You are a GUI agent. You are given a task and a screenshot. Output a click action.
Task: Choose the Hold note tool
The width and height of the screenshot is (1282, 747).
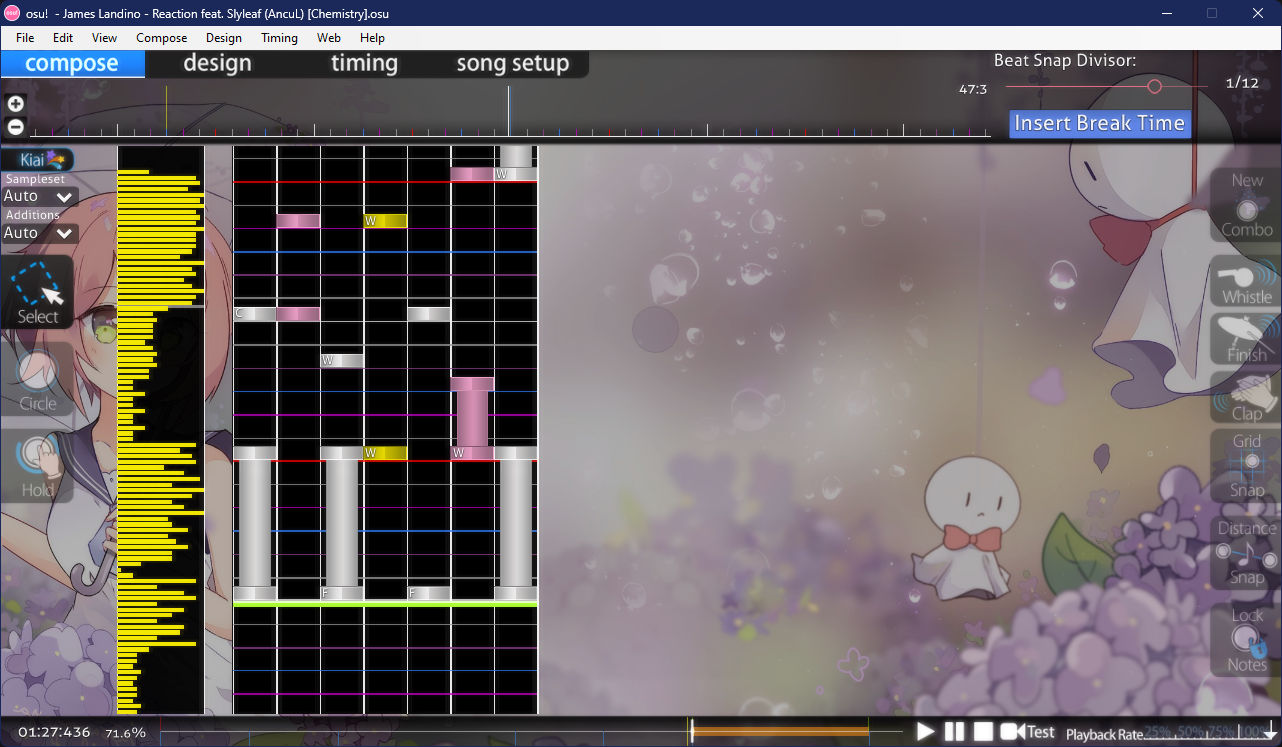click(x=38, y=466)
